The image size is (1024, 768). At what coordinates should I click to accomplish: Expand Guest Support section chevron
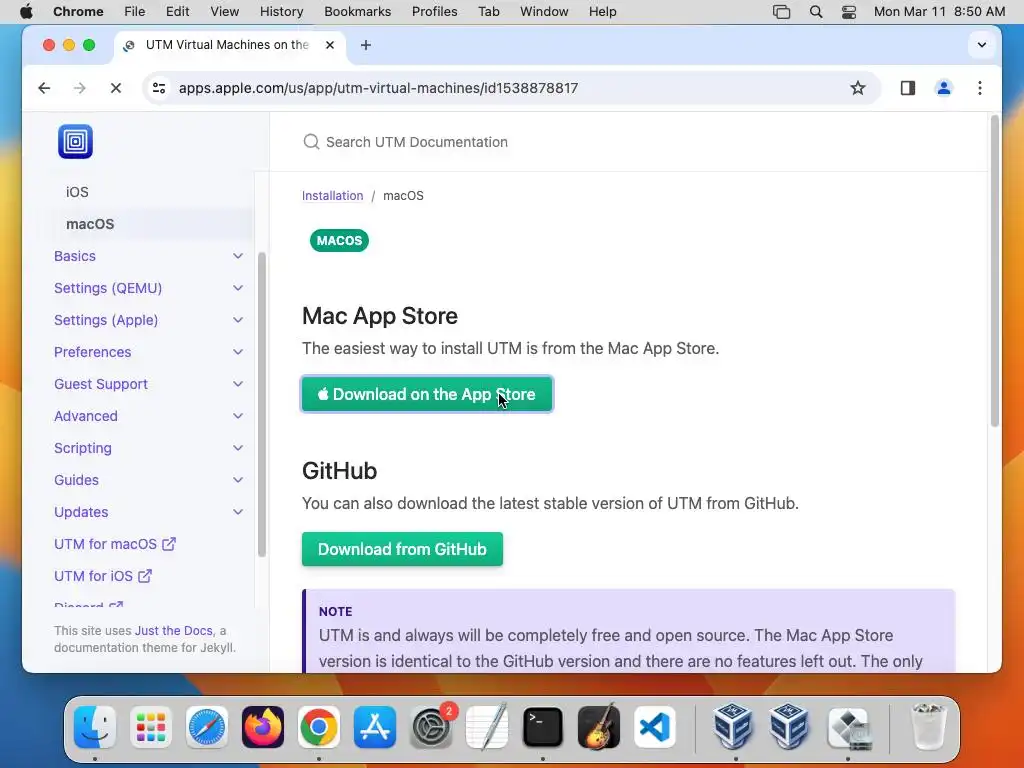[x=238, y=384]
